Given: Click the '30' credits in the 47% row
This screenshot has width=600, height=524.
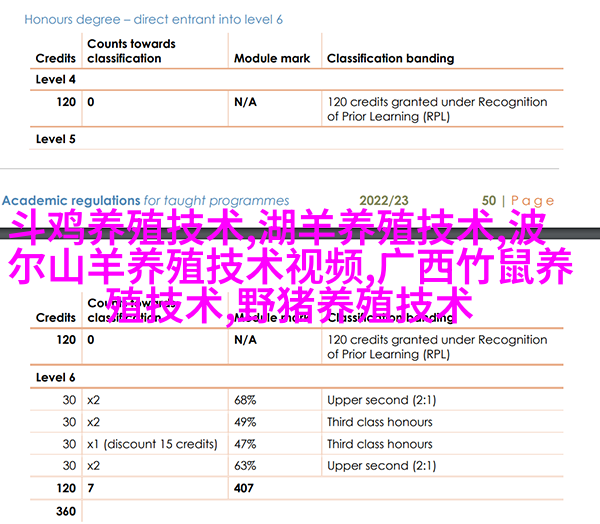Looking at the screenshot, I should (x=69, y=444).
